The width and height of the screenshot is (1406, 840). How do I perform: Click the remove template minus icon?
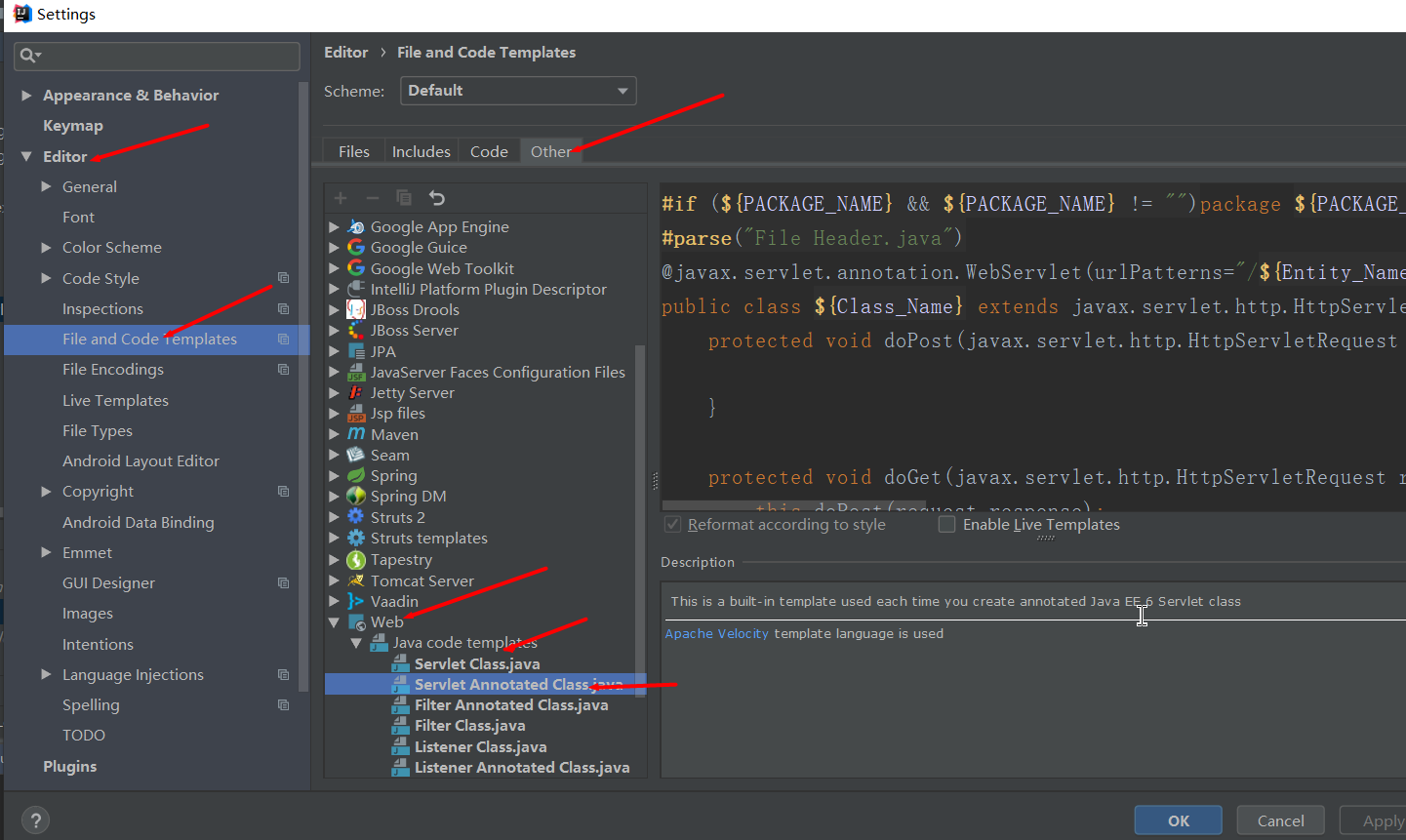click(372, 198)
